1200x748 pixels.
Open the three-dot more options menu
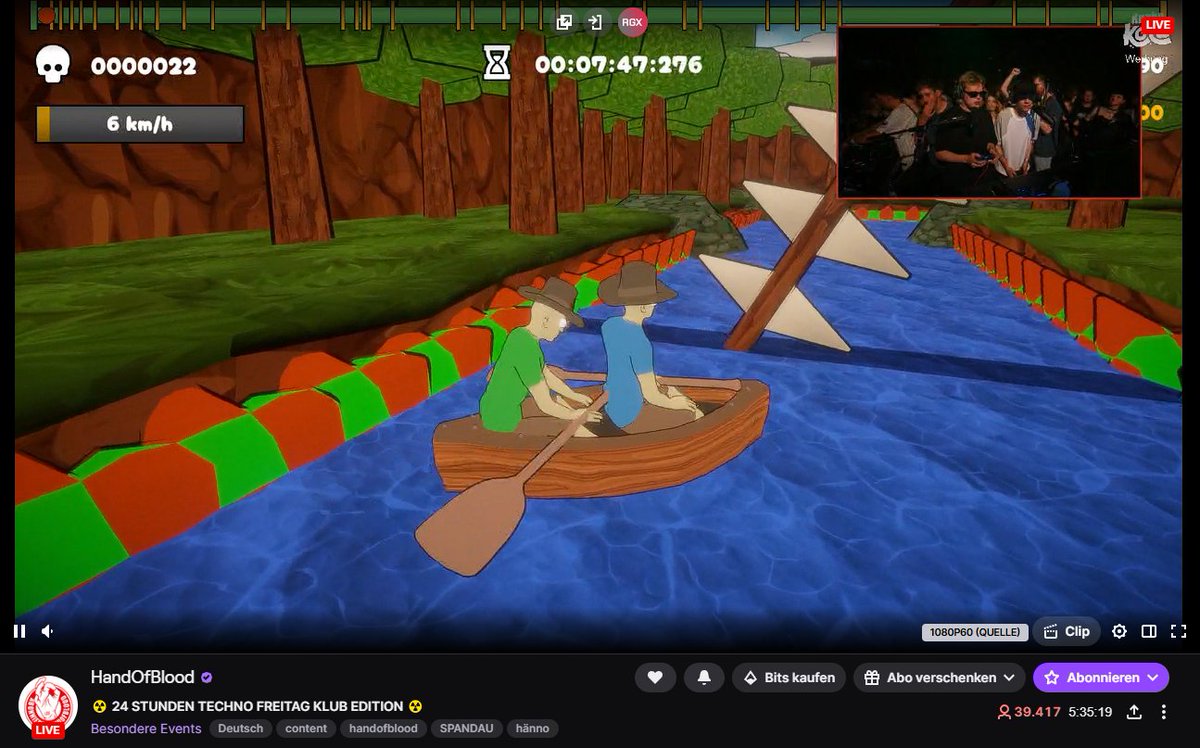tap(1164, 712)
